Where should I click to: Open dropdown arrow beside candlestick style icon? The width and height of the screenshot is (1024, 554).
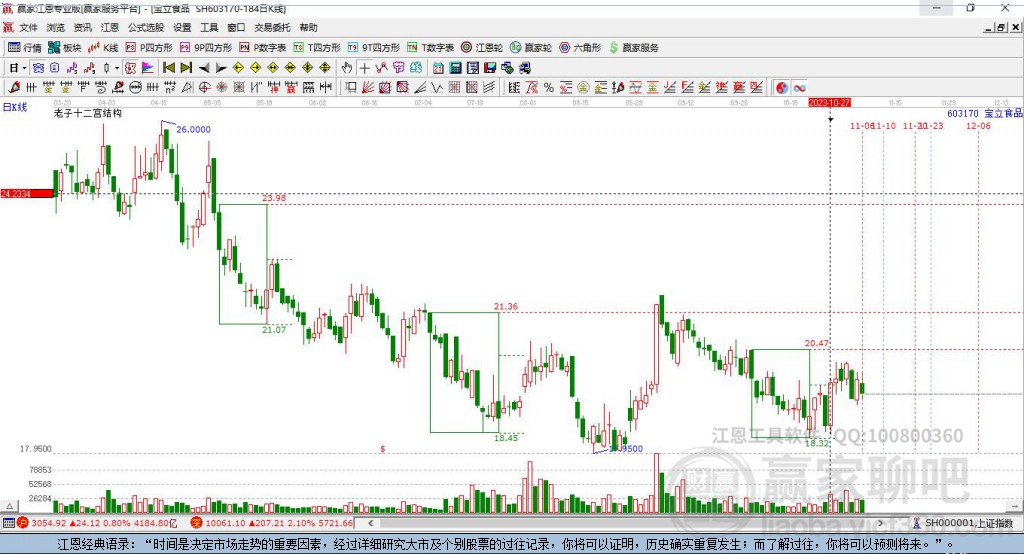(117, 68)
